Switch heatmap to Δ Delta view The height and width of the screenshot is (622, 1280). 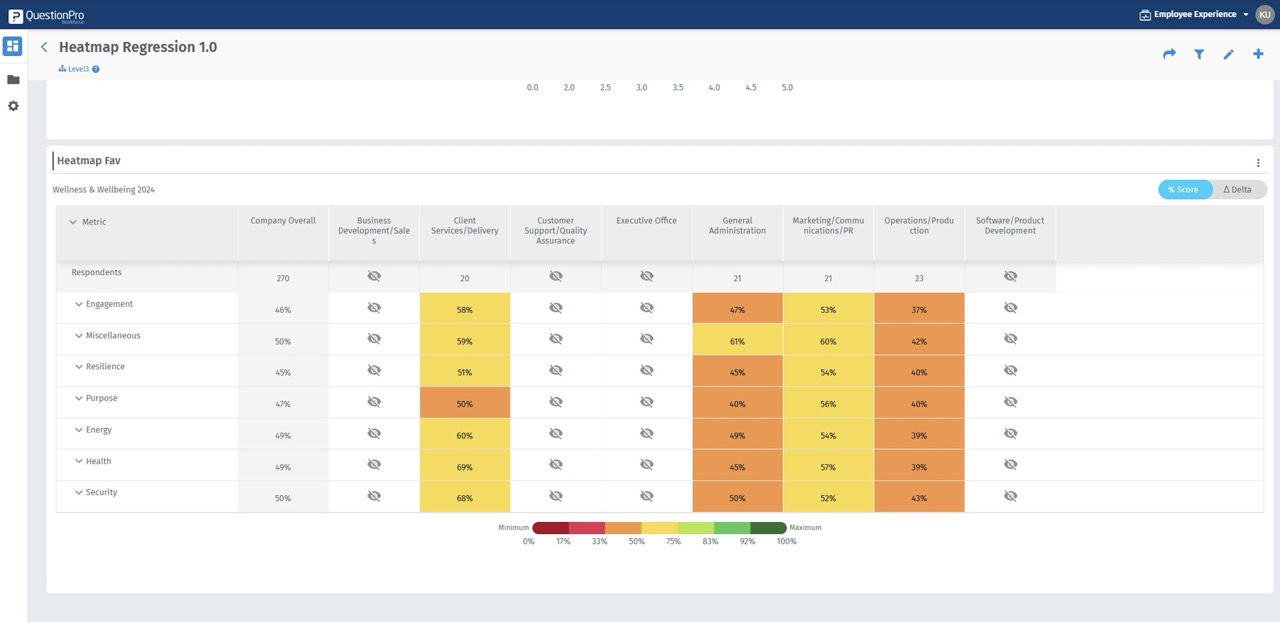click(1238, 190)
